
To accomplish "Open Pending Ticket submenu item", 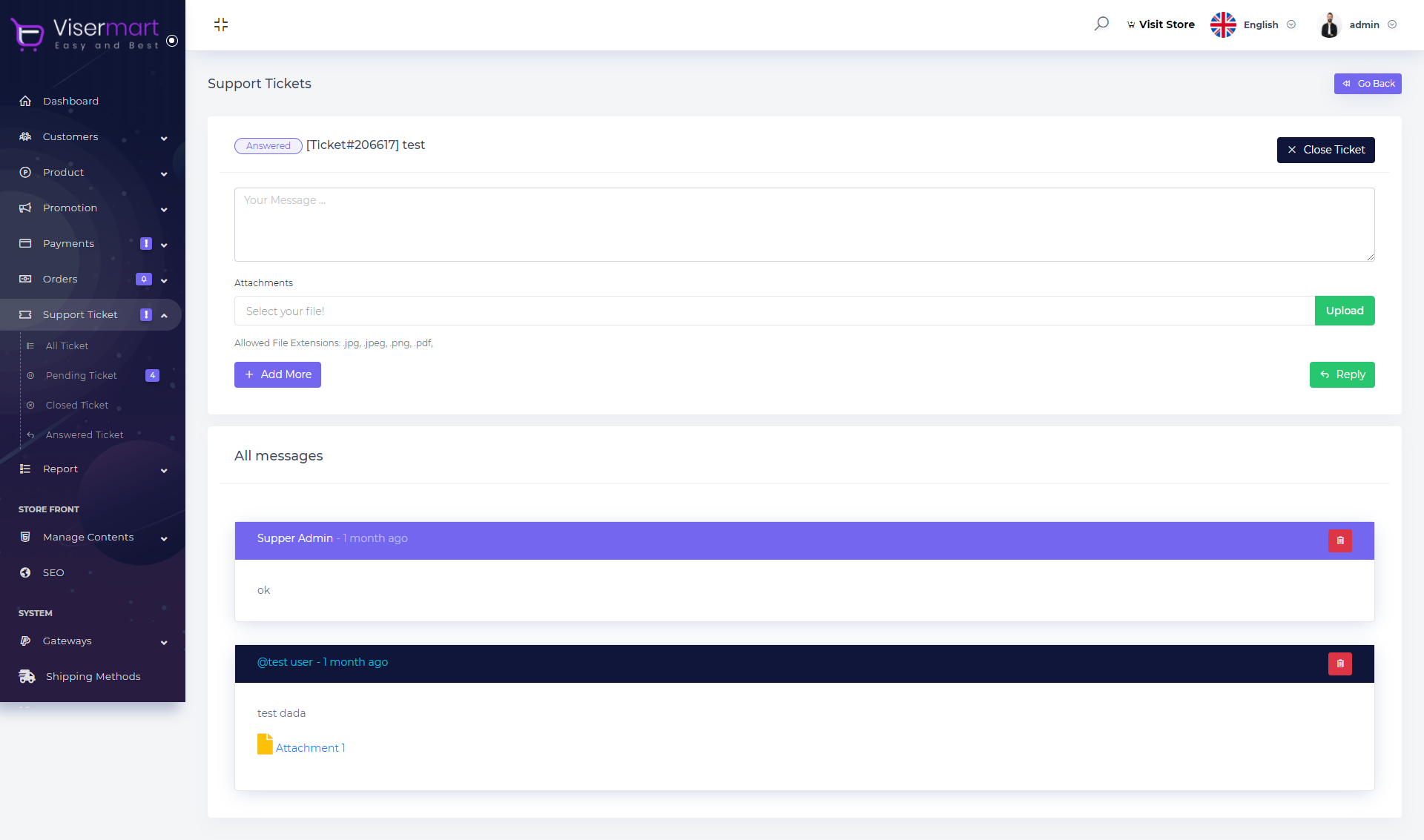I will (82, 375).
